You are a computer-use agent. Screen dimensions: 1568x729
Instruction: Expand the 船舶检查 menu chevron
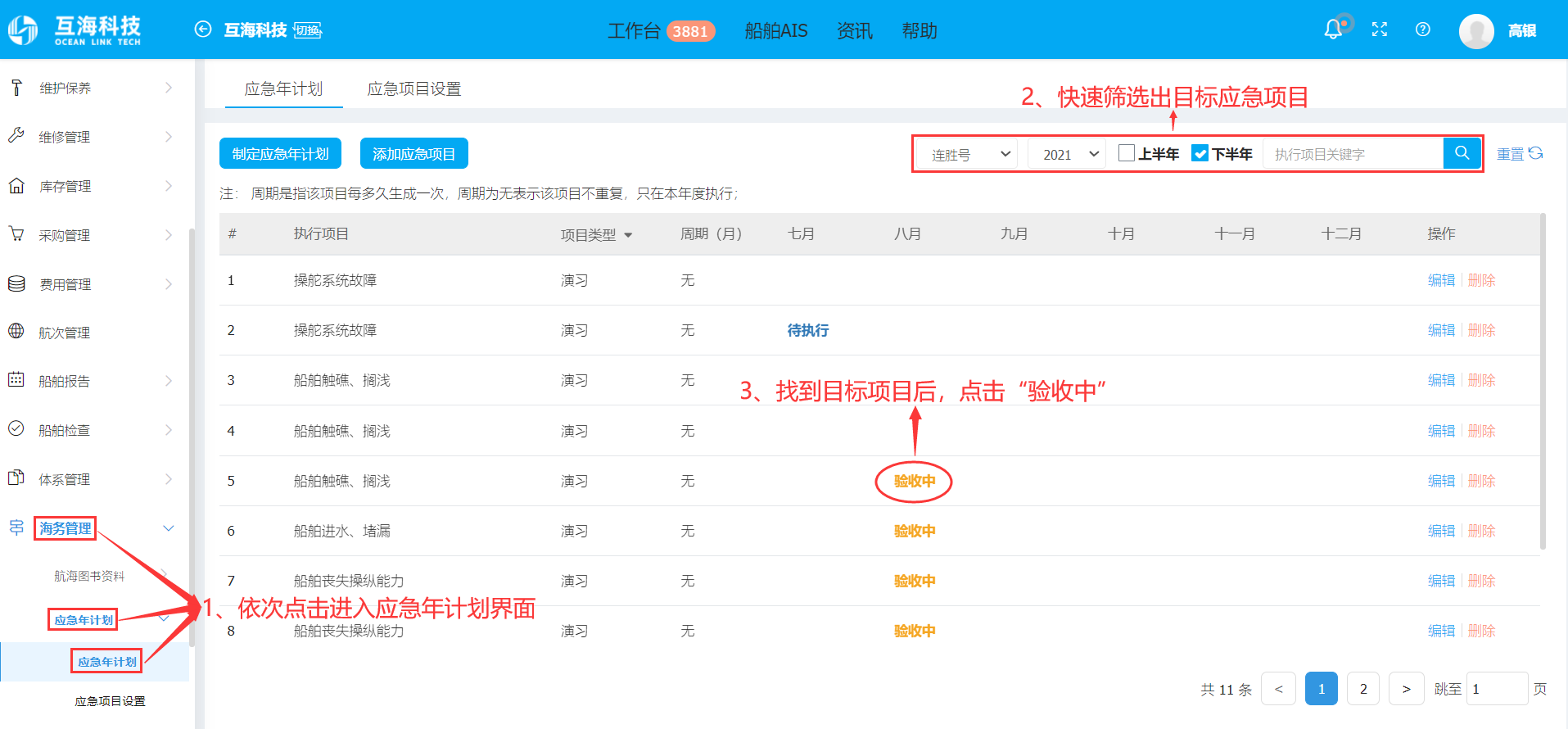(x=169, y=429)
